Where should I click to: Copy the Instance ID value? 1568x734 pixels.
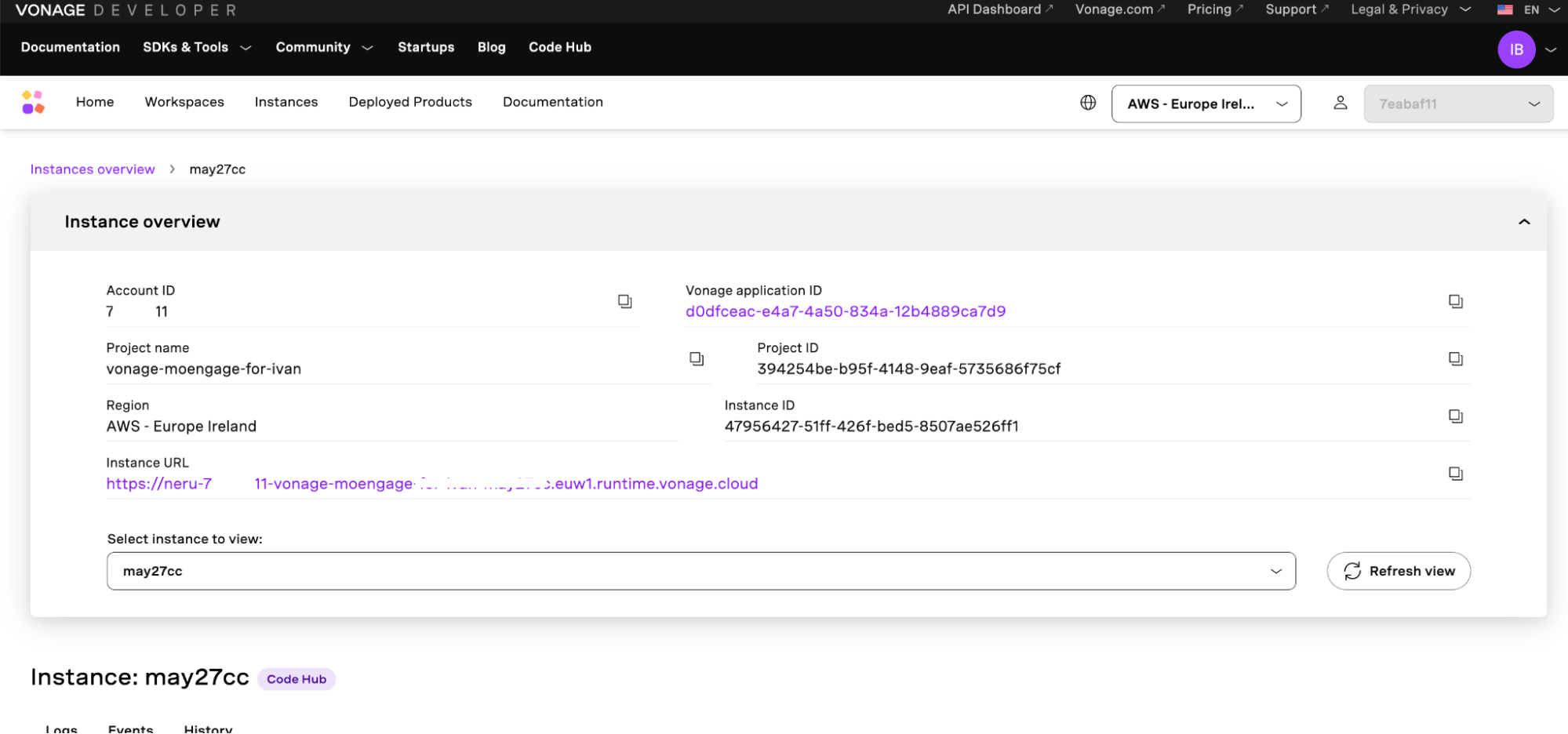(x=1456, y=416)
